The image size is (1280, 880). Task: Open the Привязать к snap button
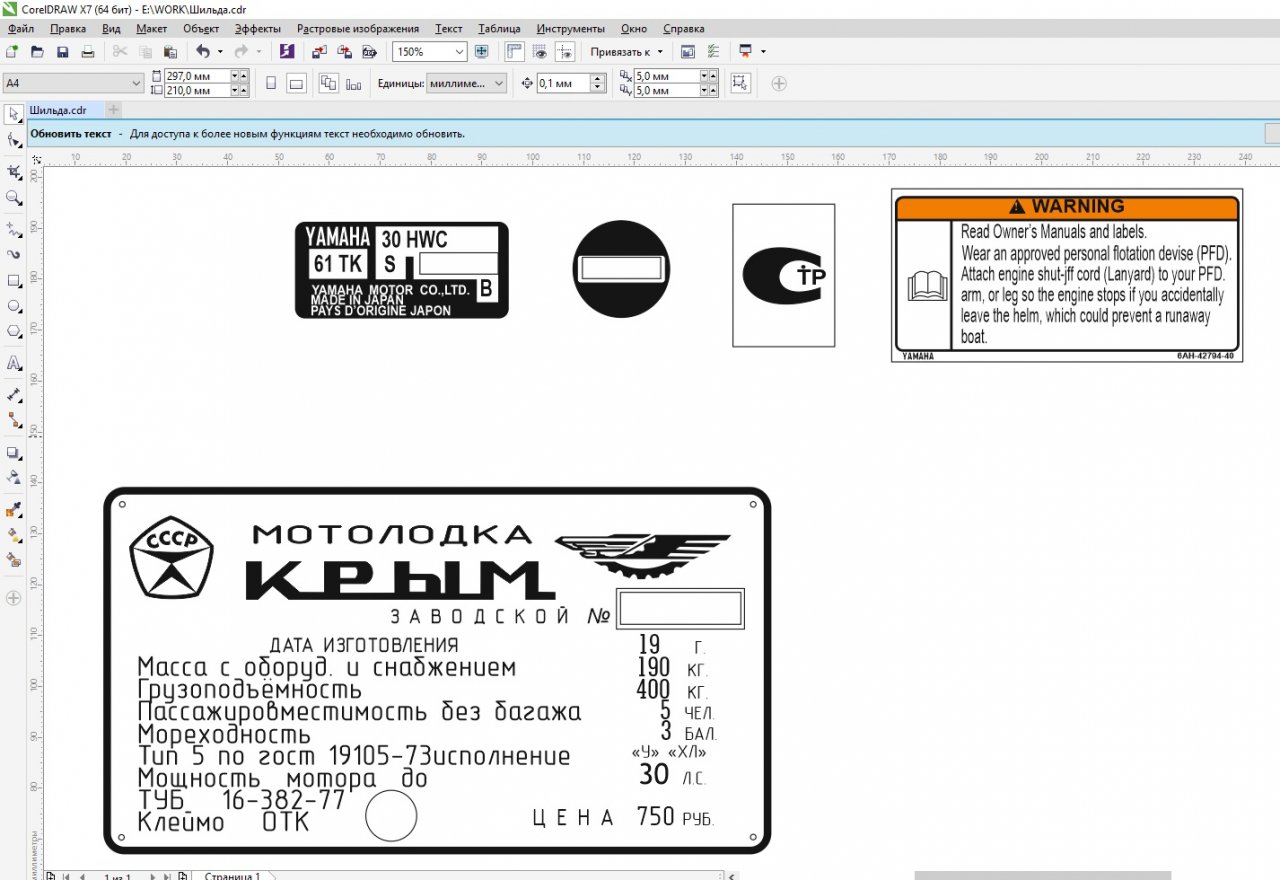click(x=626, y=51)
